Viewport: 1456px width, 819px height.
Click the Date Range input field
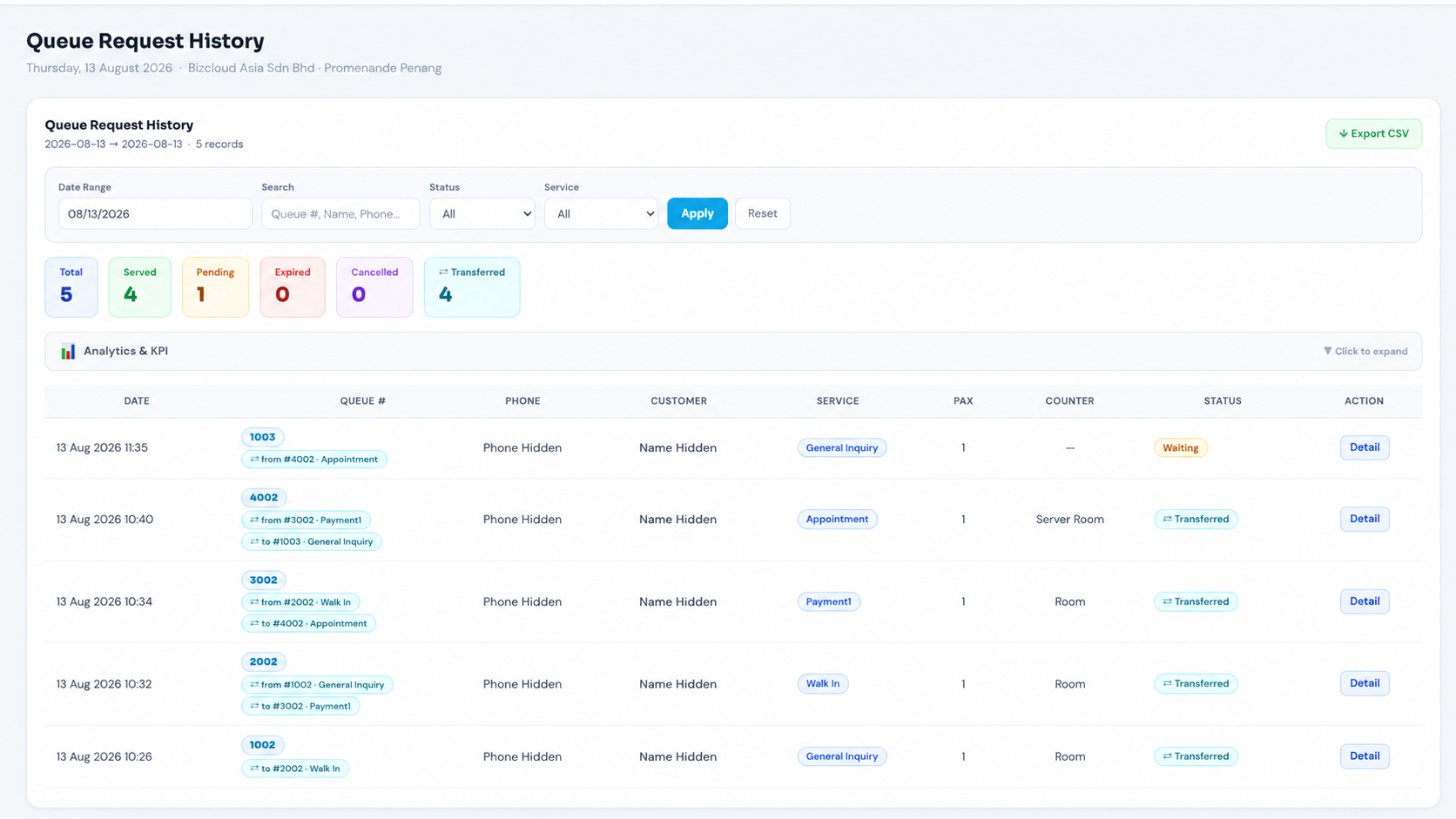coord(156,214)
